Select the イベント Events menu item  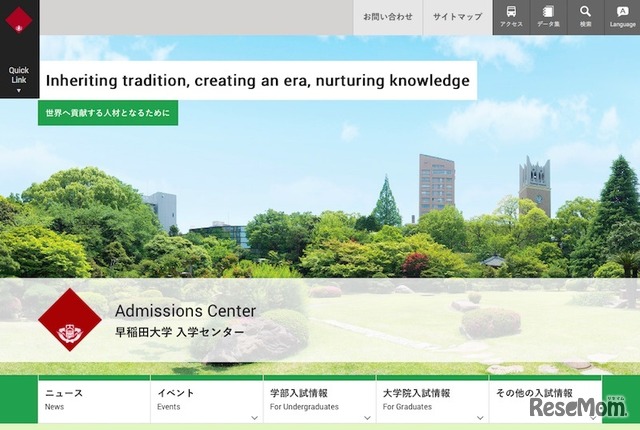[207, 399]
